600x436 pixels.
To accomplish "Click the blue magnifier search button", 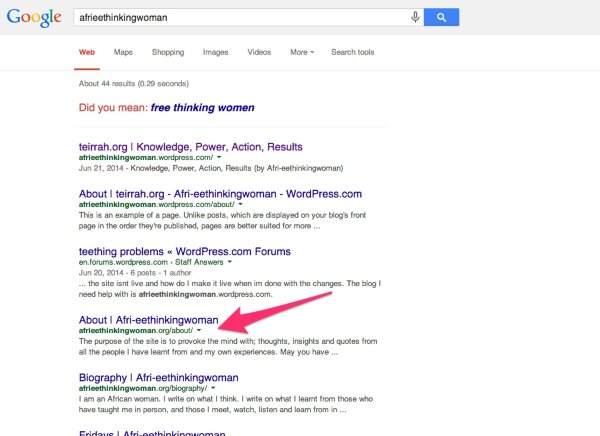I will point(441,17).
